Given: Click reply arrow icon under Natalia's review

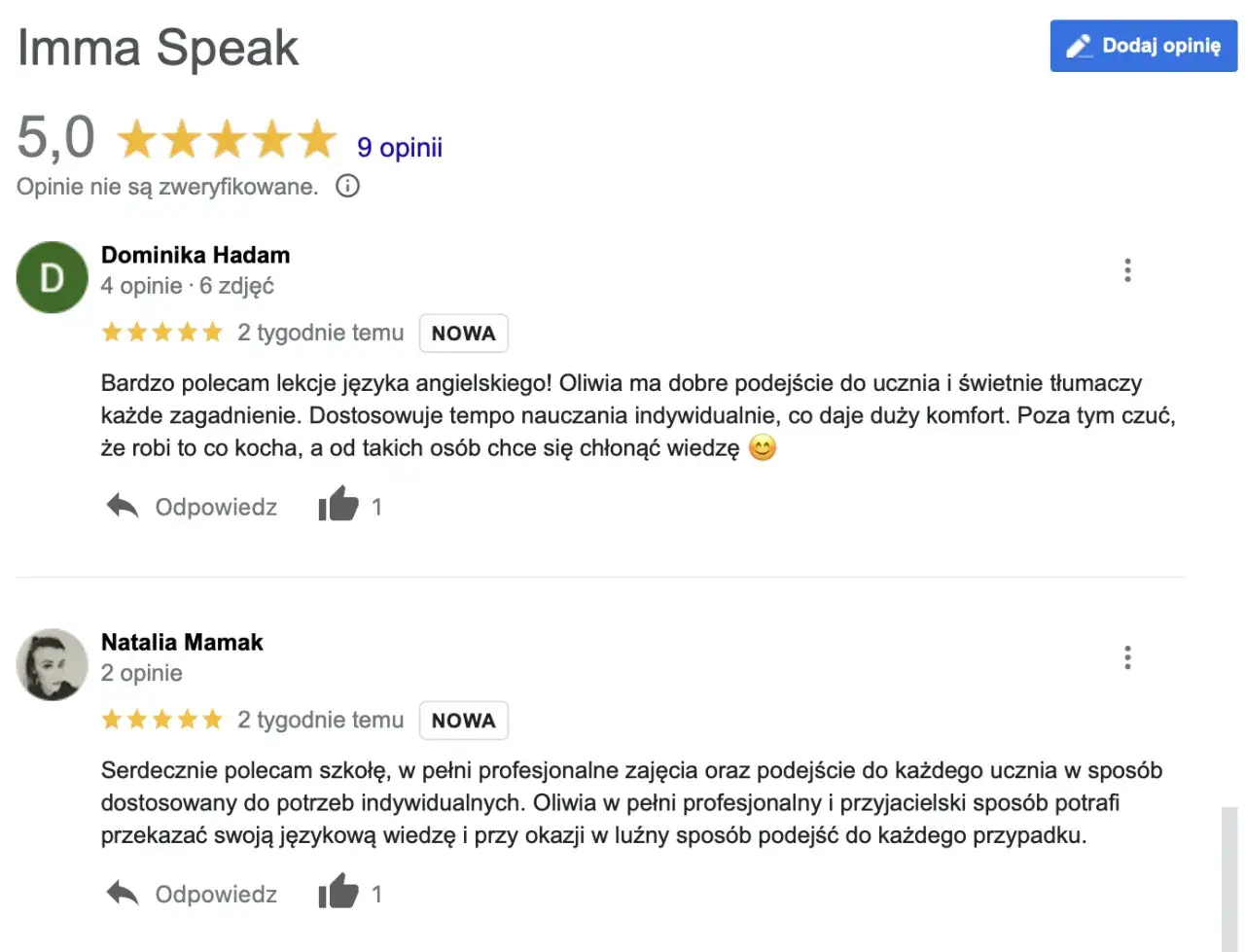Looking at the screenshot, I should click(x=123, y=893).
